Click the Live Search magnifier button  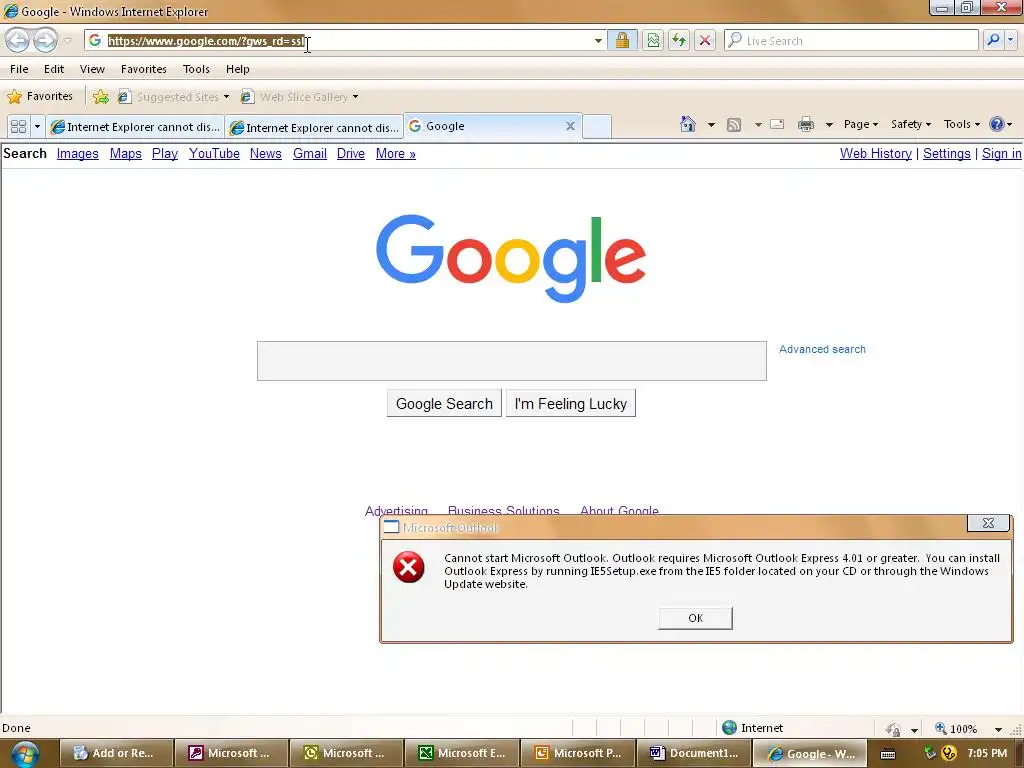tap(993, 40)
